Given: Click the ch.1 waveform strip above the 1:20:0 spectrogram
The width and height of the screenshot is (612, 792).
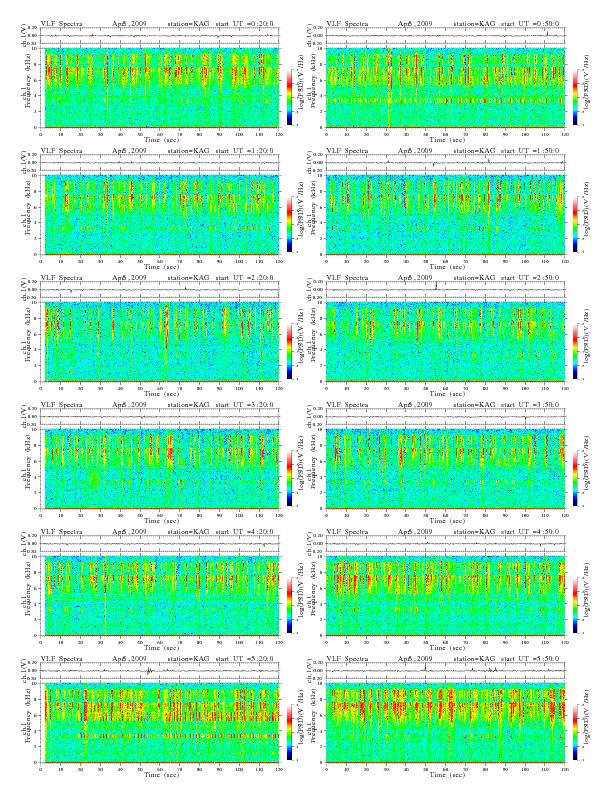Looking at the screenshot, I should [x=160, y=163].
